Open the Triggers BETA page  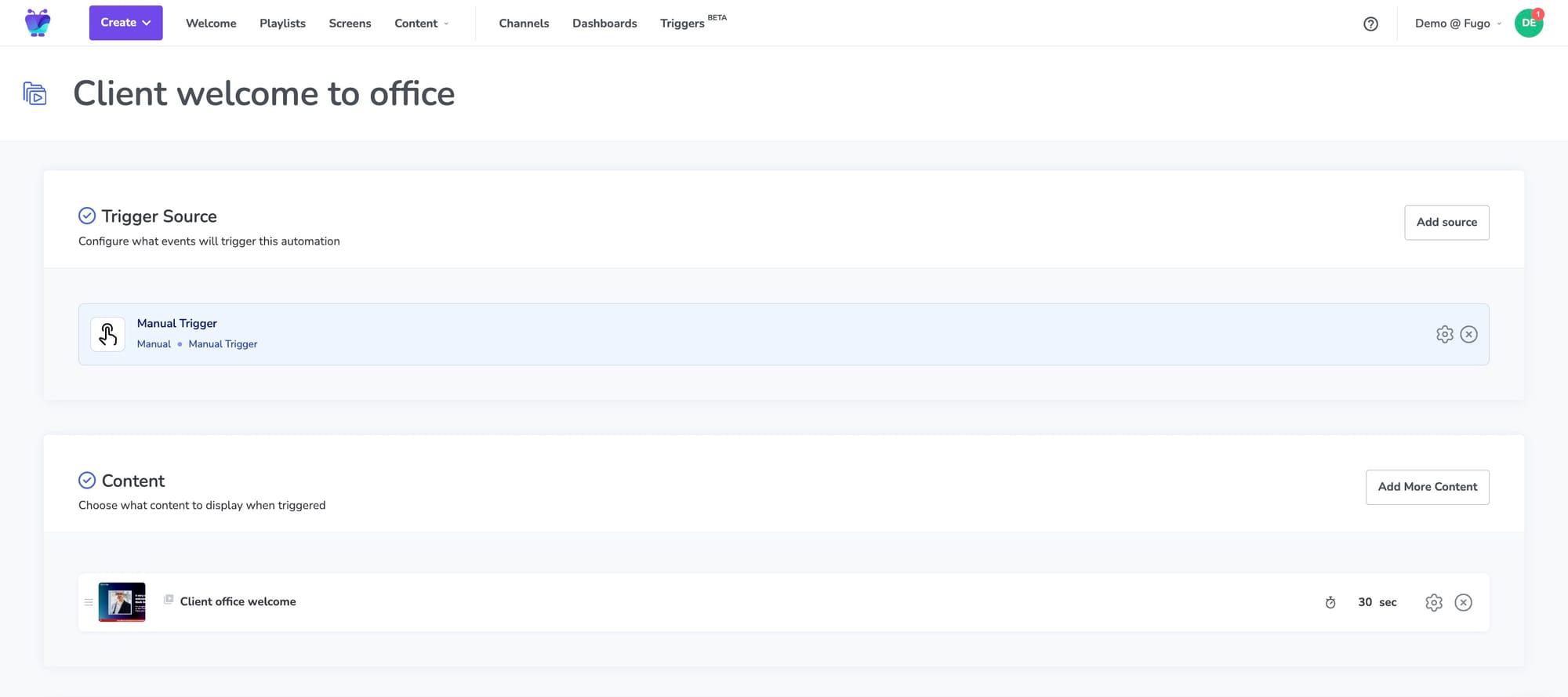[682, 24]
